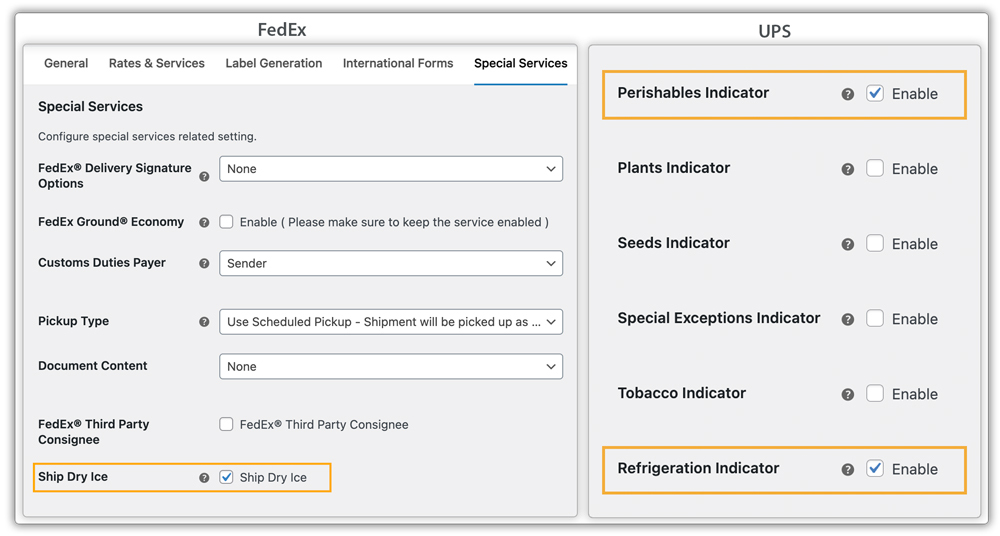Open the Label Generation tab
Viewport: 1000px width, 536px height.
(x=274, y=63)
